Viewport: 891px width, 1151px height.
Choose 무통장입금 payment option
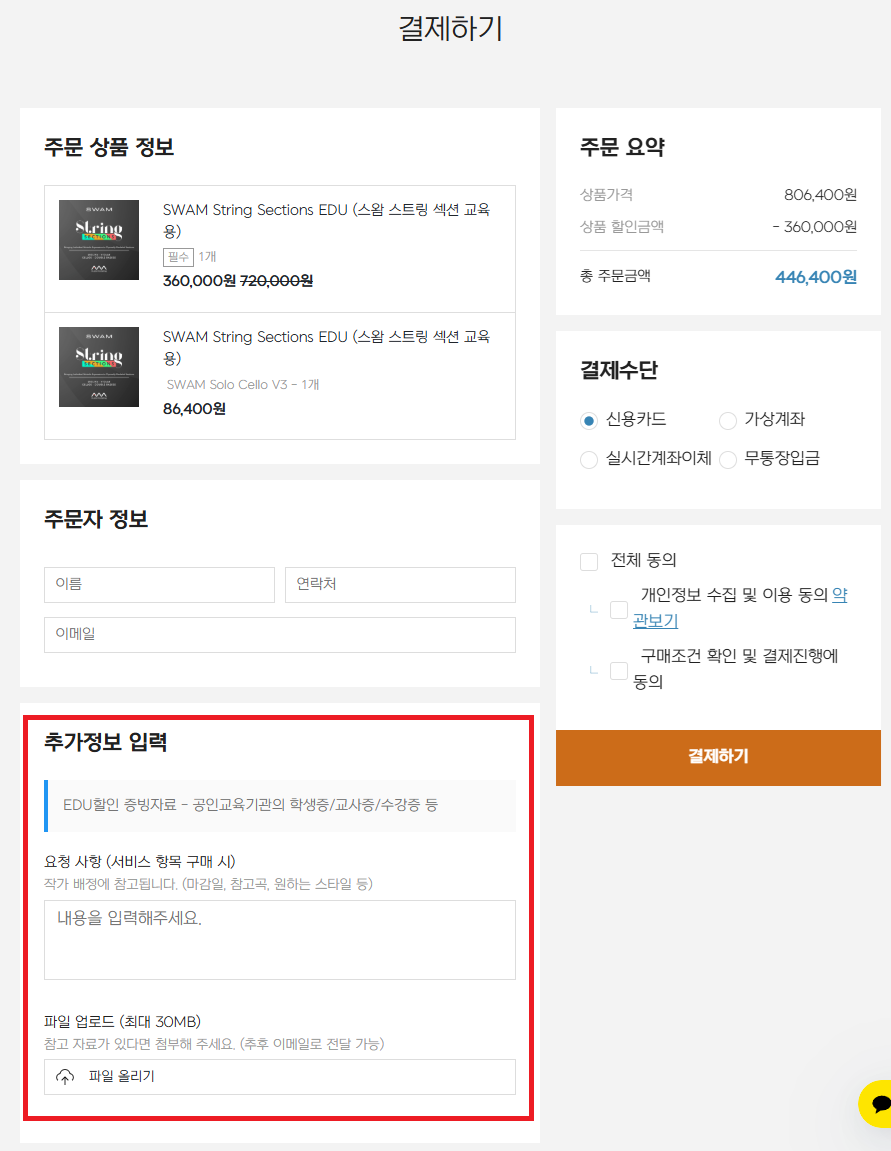click(x=727, y=460)
